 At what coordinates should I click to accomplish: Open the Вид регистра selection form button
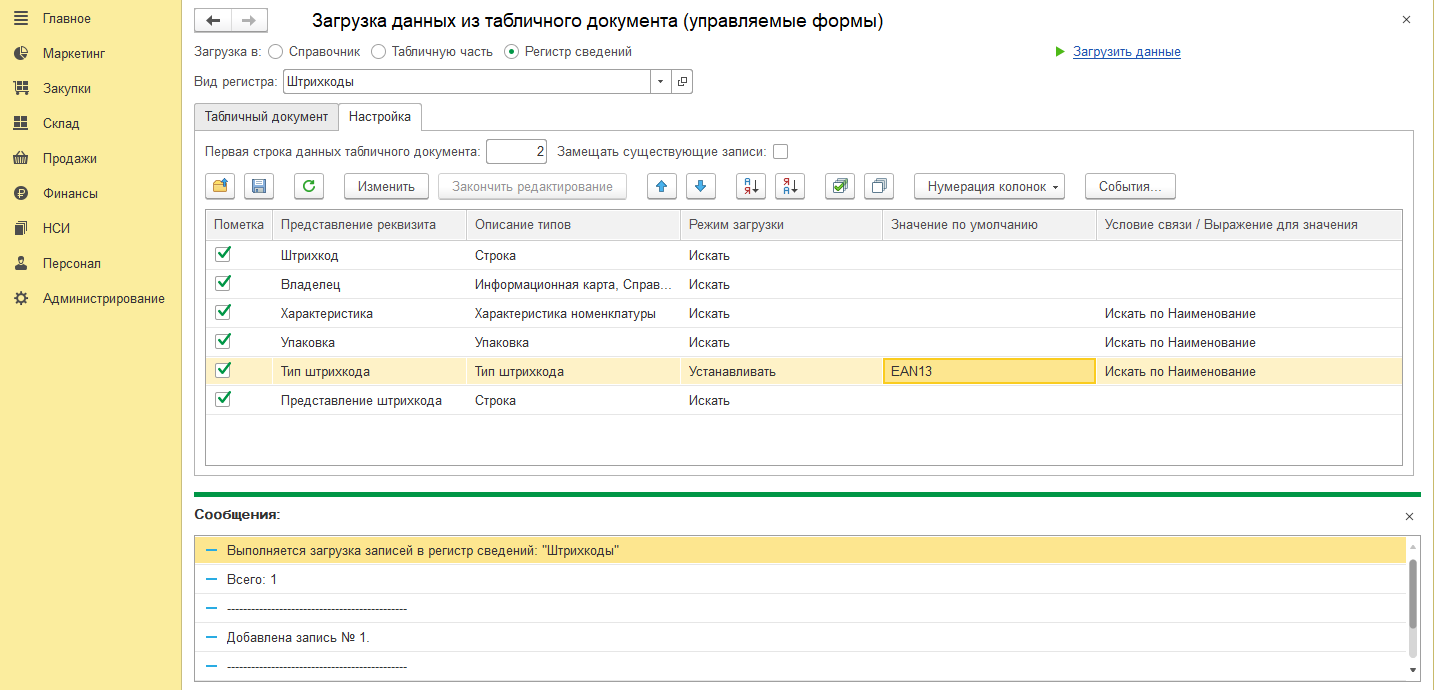[682, 82]
